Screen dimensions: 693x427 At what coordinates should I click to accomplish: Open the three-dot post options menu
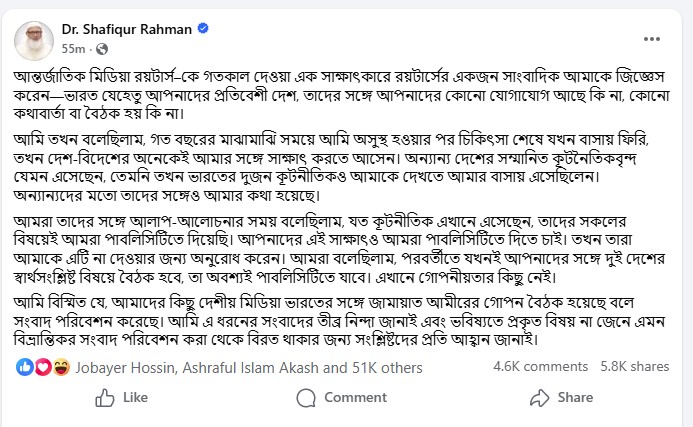click(650, 38)
